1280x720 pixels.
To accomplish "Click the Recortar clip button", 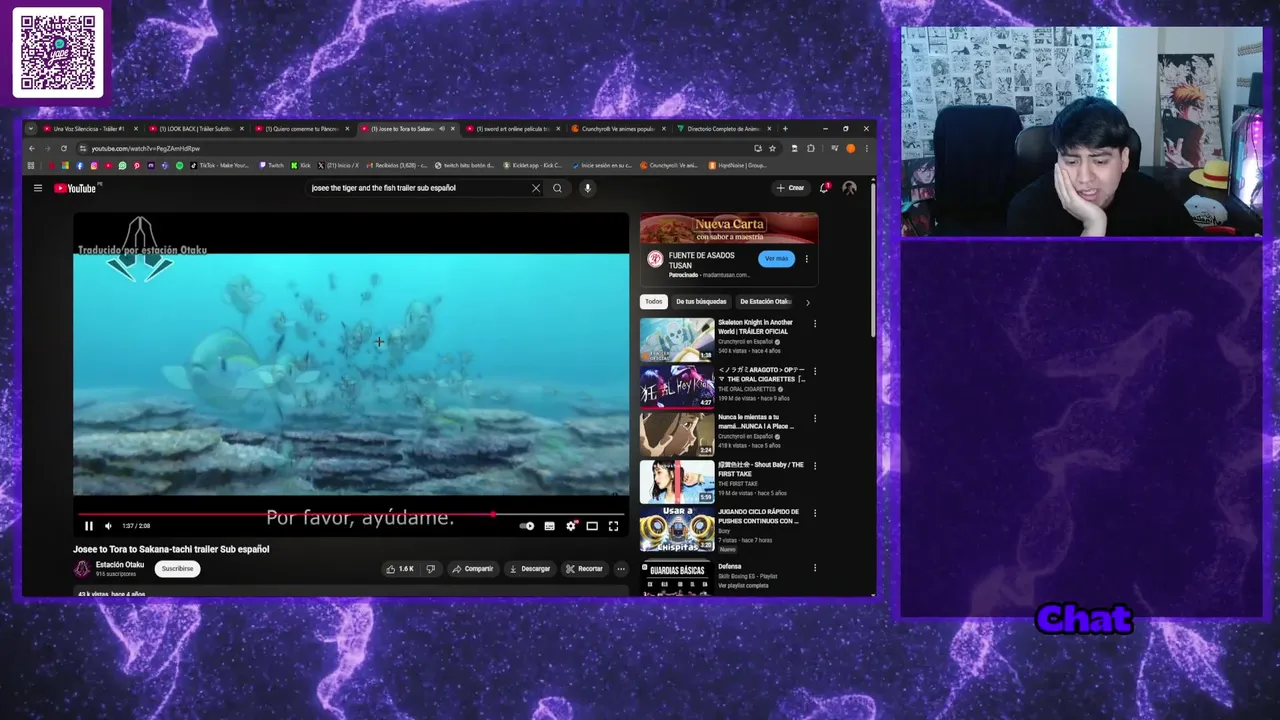I will click(584, 569).
